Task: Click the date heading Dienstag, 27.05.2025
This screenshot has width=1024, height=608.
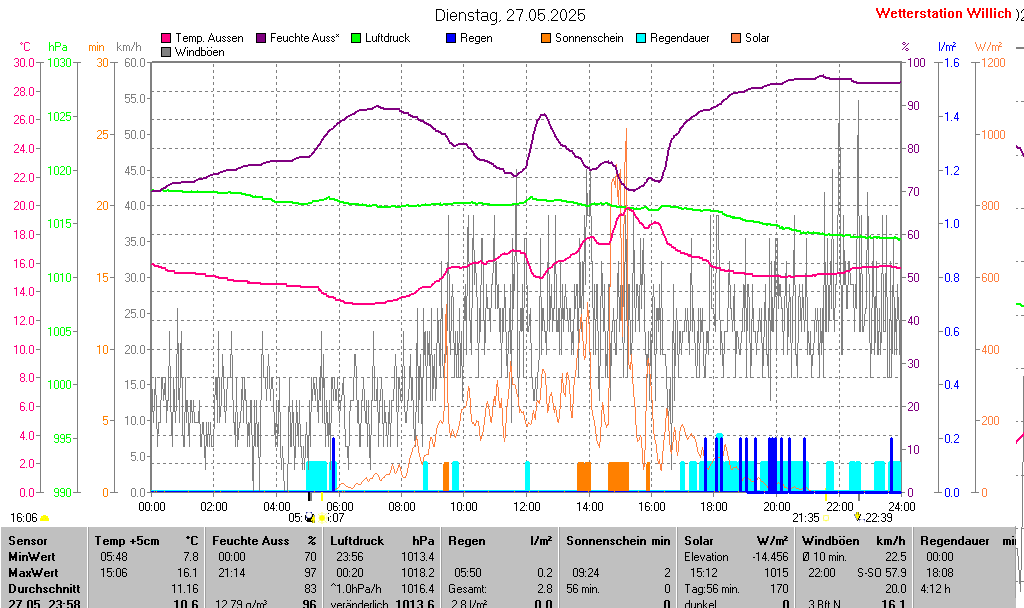Action: click(511, 16)
